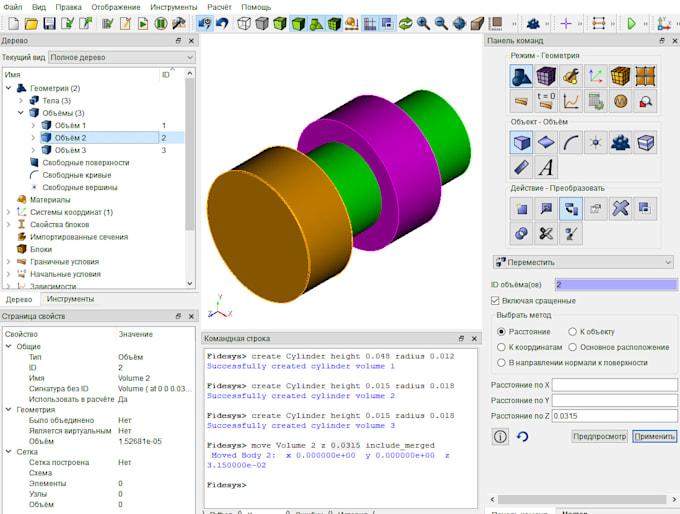Open the 'Расчёт' menu
The height and width of the screenshot is (514, 680).
tap(219, 7)
